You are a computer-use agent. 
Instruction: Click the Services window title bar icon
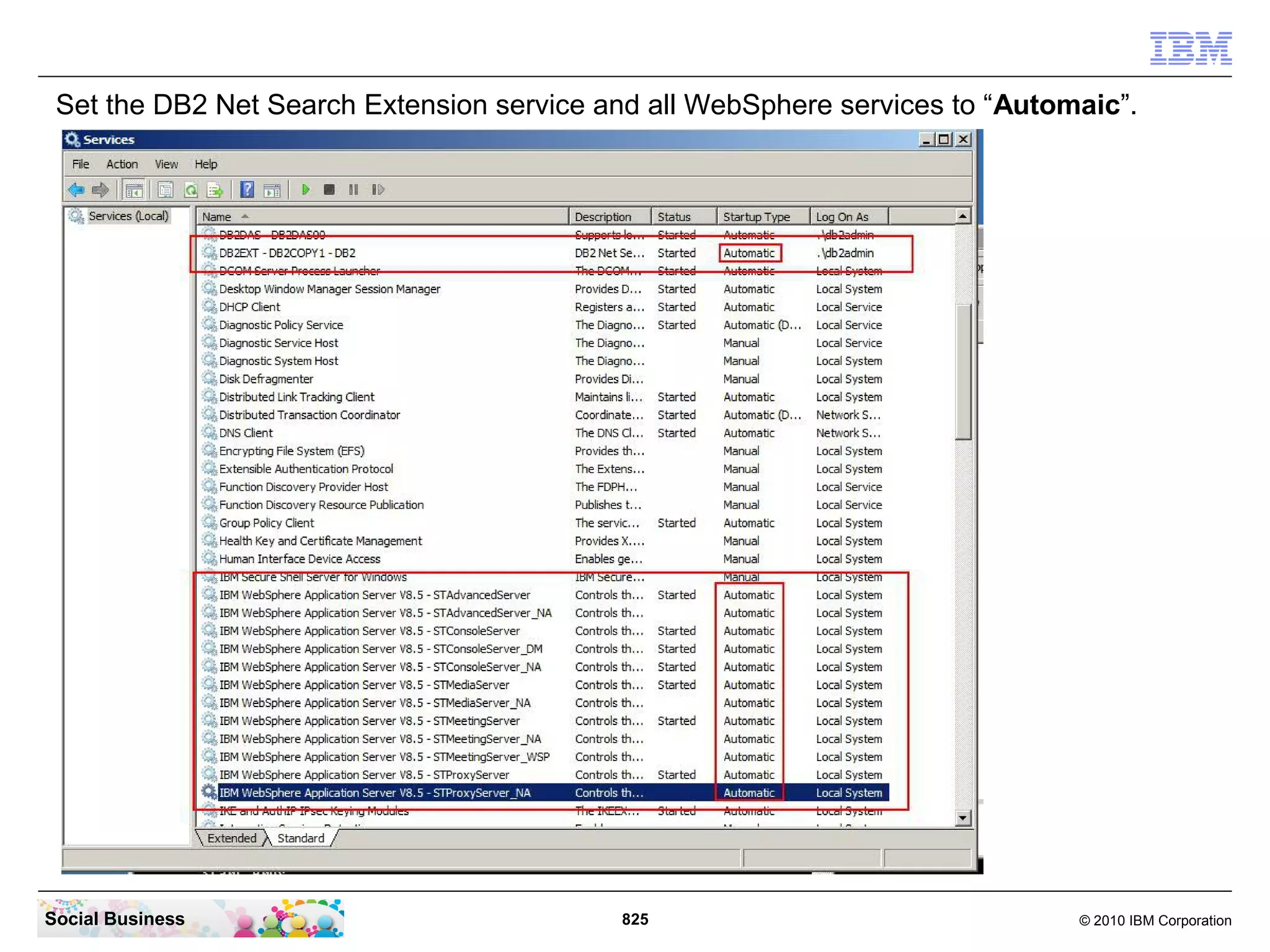click(73, 139)
